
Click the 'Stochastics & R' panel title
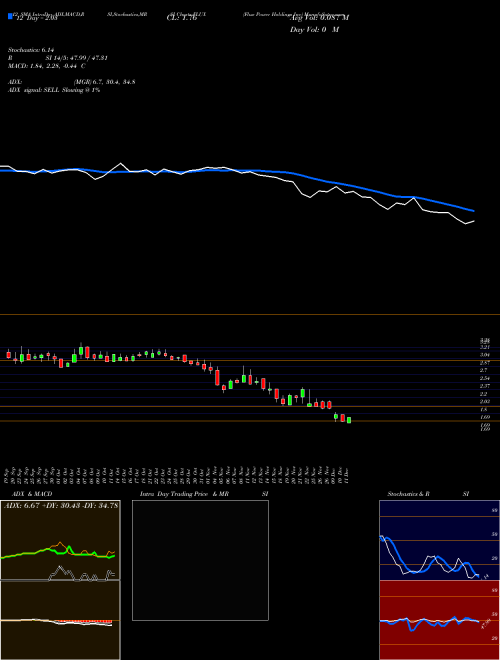[x=409, y=494]
